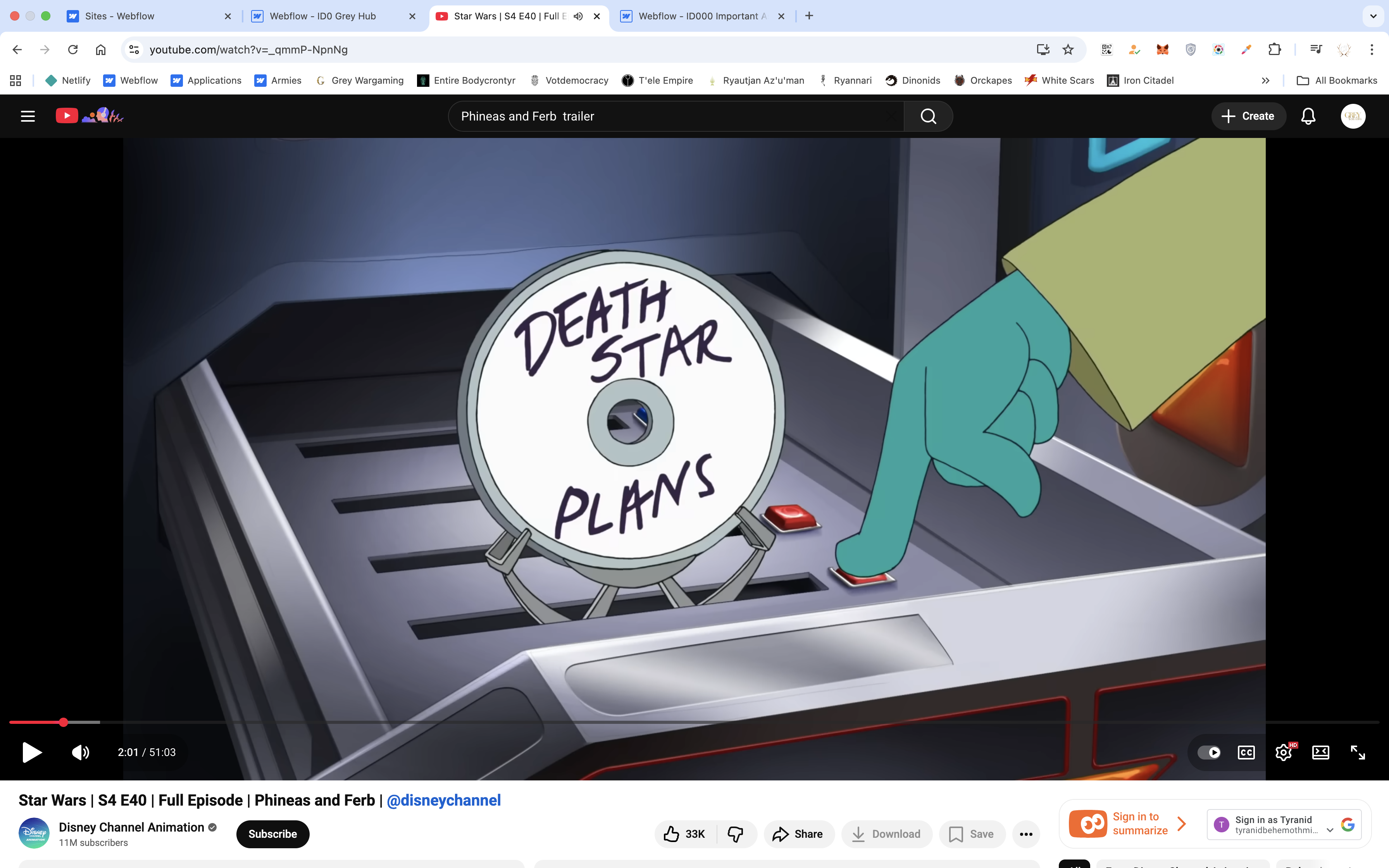The height and width of the screenshot is (868, 1389).
Task: Open more actions three-dot menu
Action: click(1026, 834)
